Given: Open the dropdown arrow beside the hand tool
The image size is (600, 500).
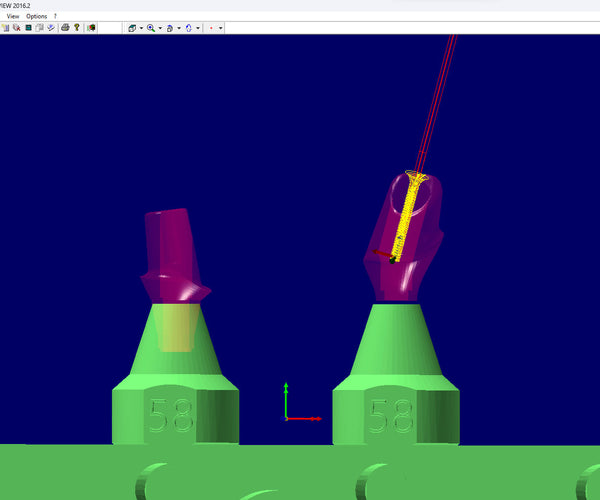Looking at the screenshot, I should [x=178, y=28].
